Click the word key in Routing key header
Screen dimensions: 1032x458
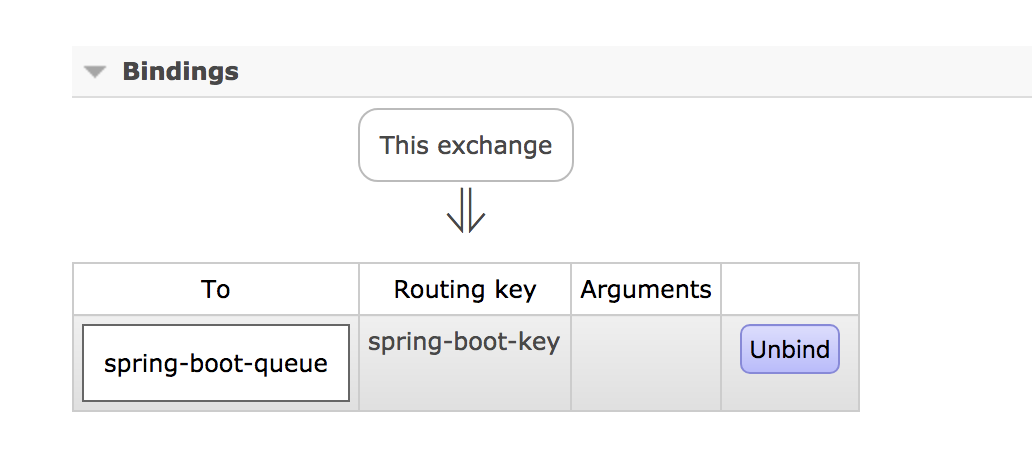pyautogui.click(x=516, y=290)
